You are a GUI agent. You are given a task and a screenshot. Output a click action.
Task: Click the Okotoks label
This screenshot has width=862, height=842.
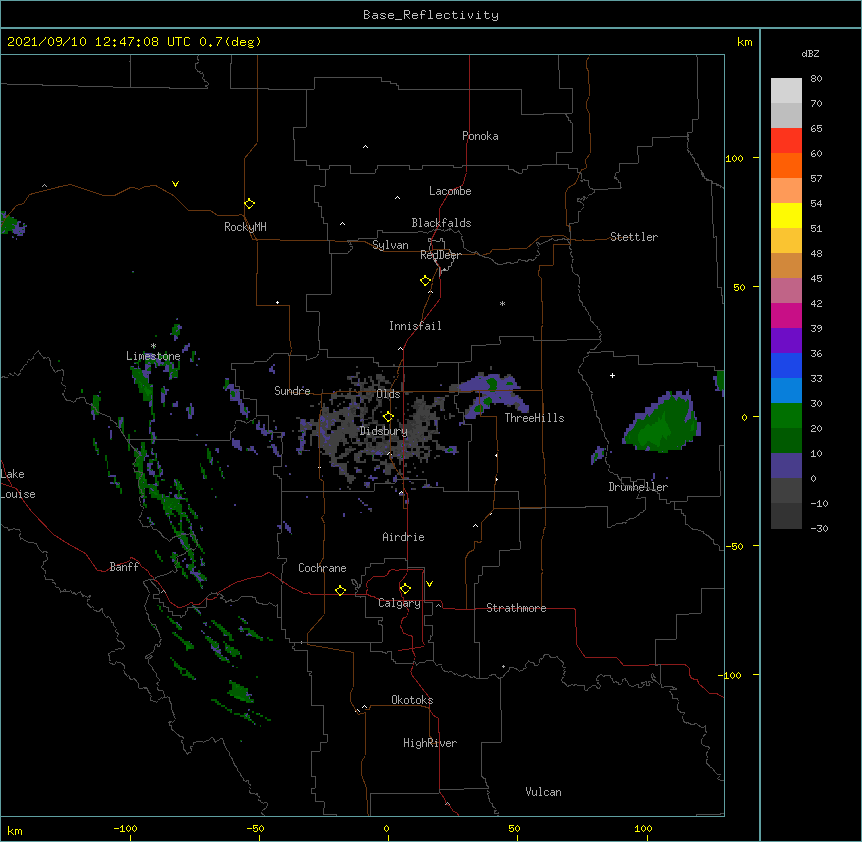coord(412,700)
